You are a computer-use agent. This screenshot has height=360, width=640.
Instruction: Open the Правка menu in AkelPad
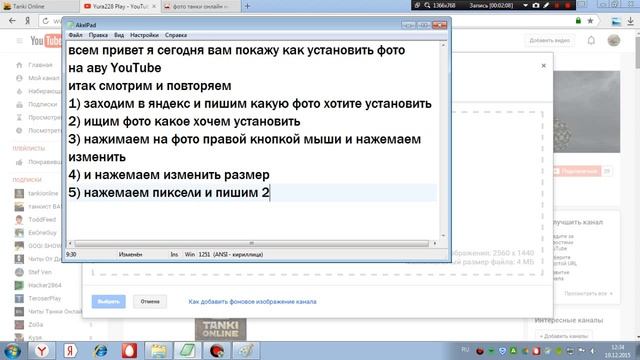[98, 35]
